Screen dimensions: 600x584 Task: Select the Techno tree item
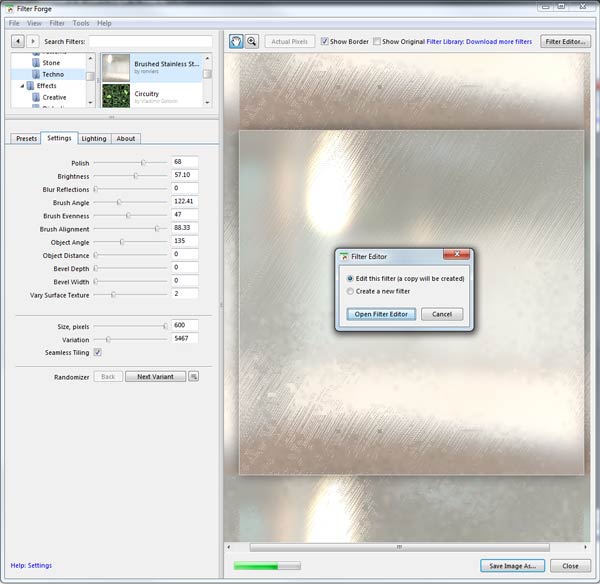coord(53,74)
